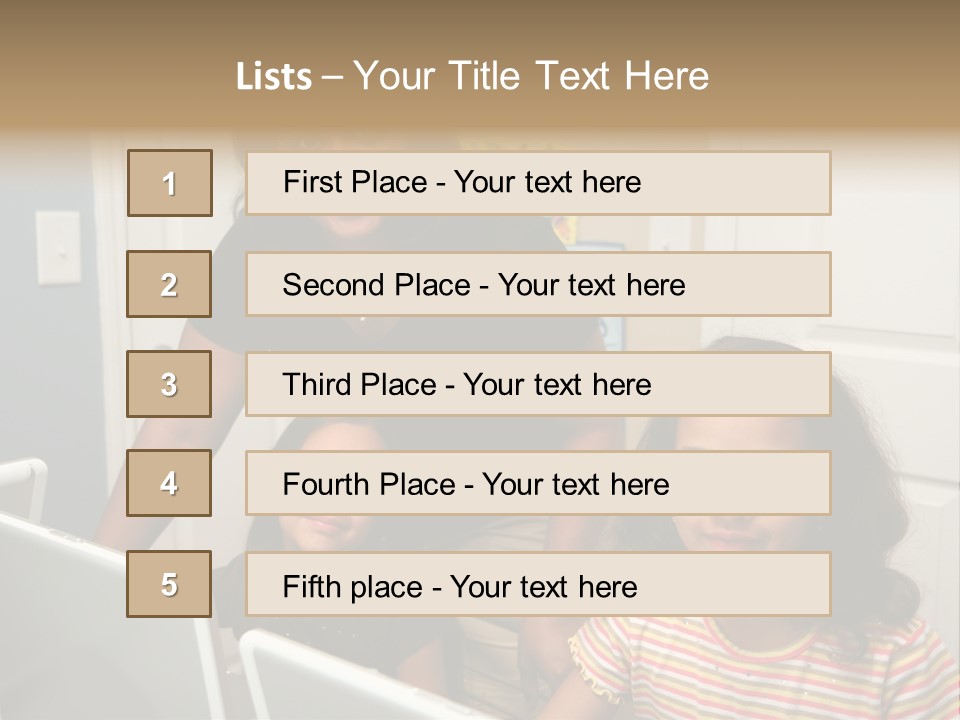Select the Third Place text bar
The height and width of the screenshot is (720, 960).
[538, 384]
